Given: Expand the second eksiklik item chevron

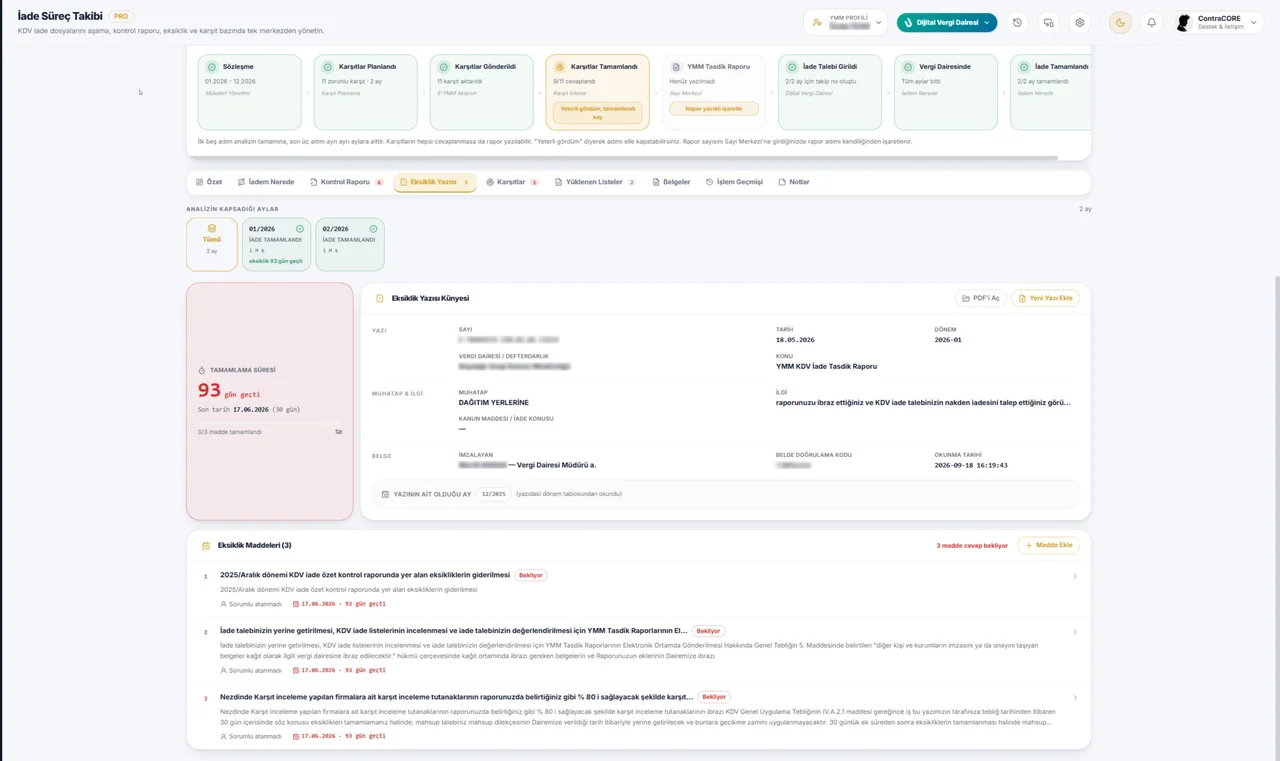Looking at the screenshot, I should click(x=1075, y=632).
